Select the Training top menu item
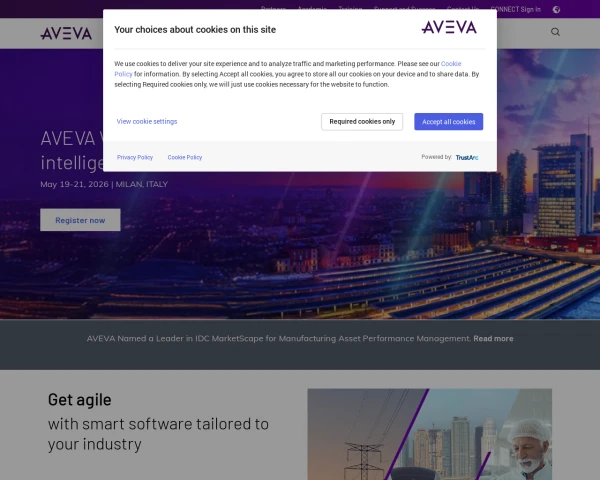This screenshot has width=600, height=480. (351, 8)
